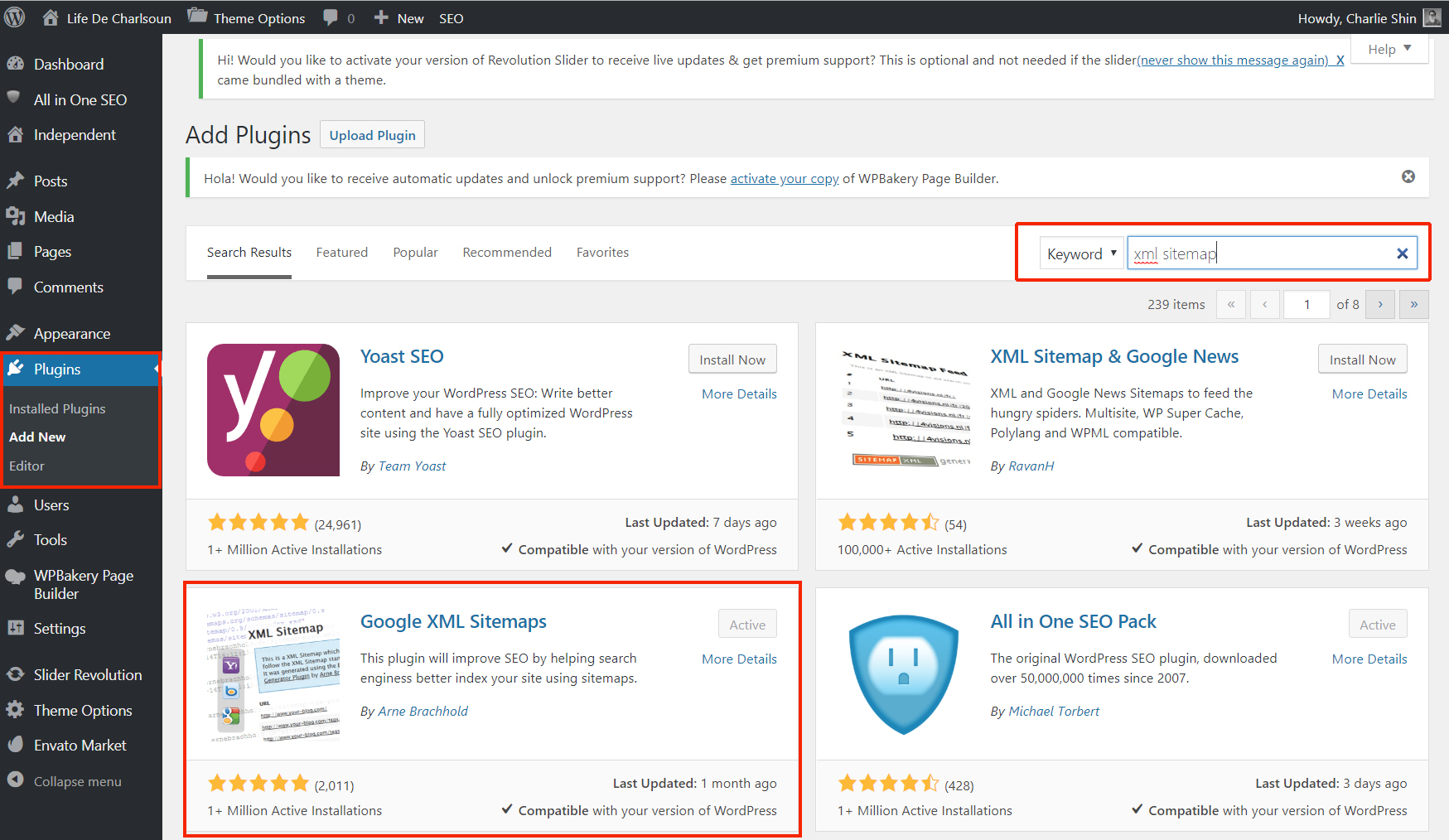Open More Details for XML Sitemap & Google News
Screen dimensions: 1449x840
tap(1369, 394)
